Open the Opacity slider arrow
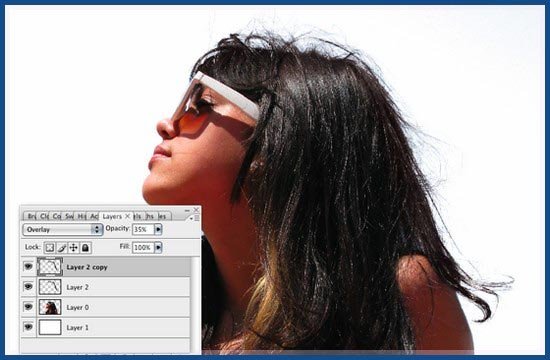The height and width of the screenshot is (360, 550). pyautogui.click(x=158, y=229)
